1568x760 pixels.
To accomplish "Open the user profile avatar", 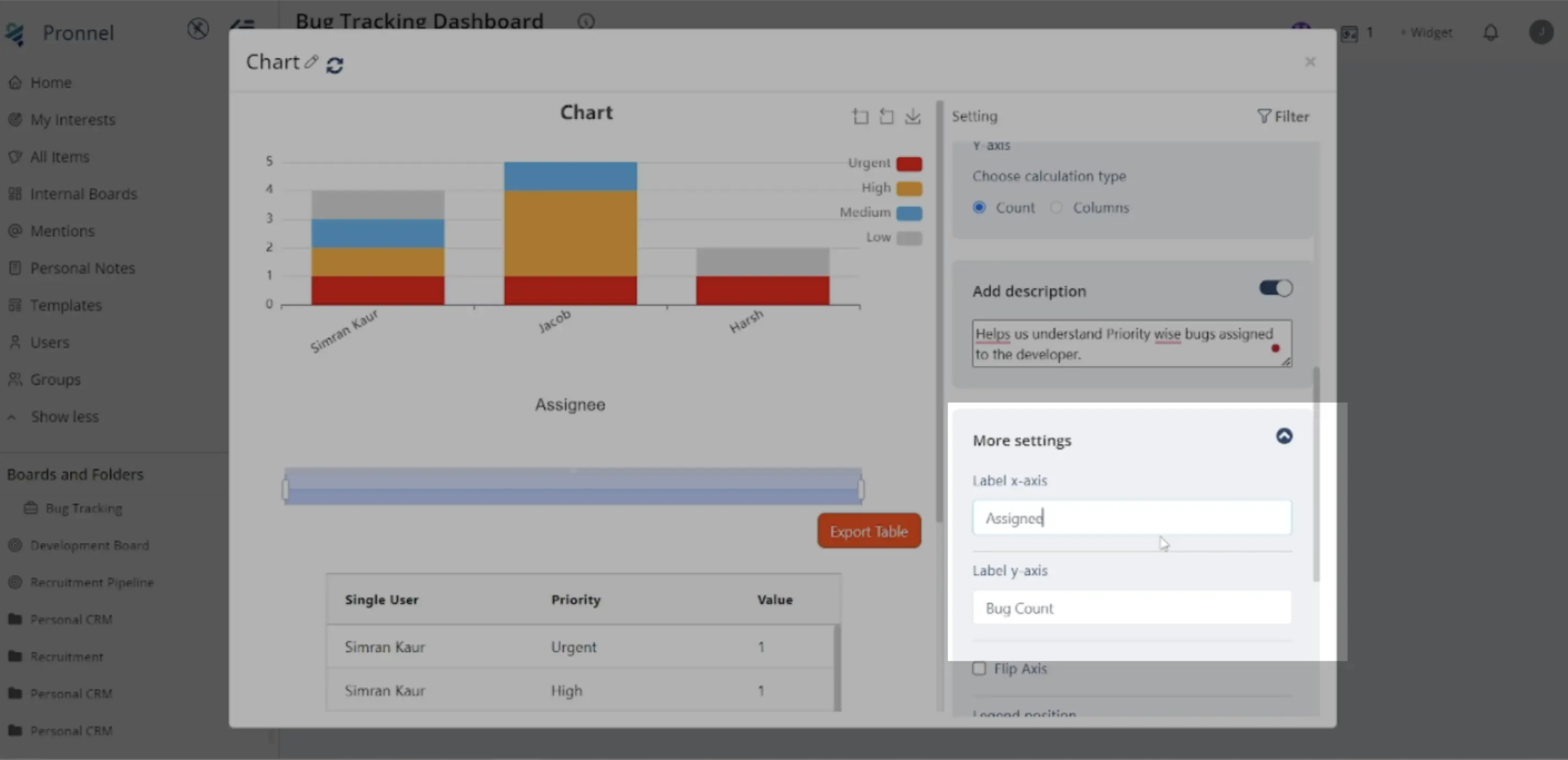I will click(x=1541, y=32).
